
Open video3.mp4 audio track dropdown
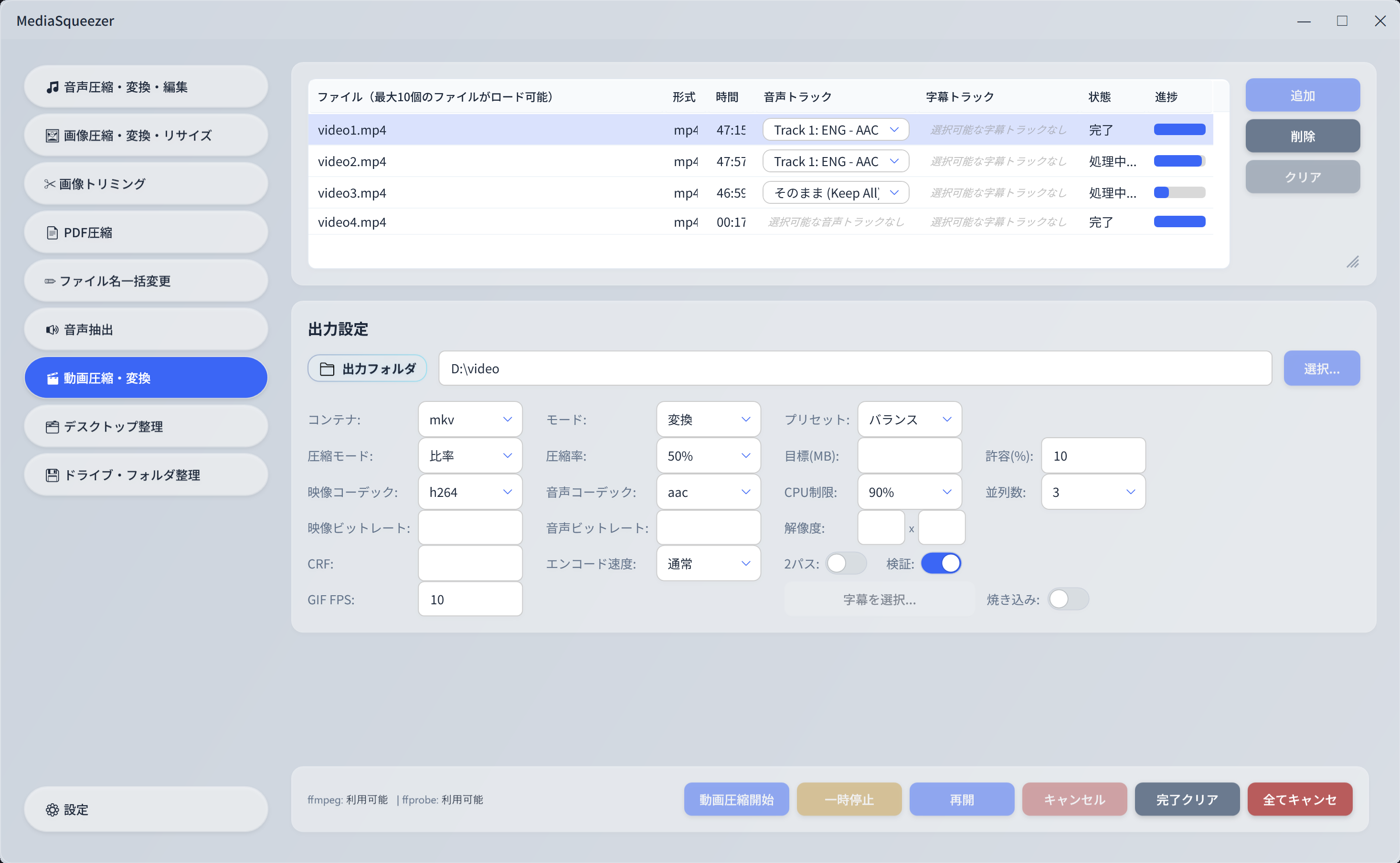click(x=835, y=193)
